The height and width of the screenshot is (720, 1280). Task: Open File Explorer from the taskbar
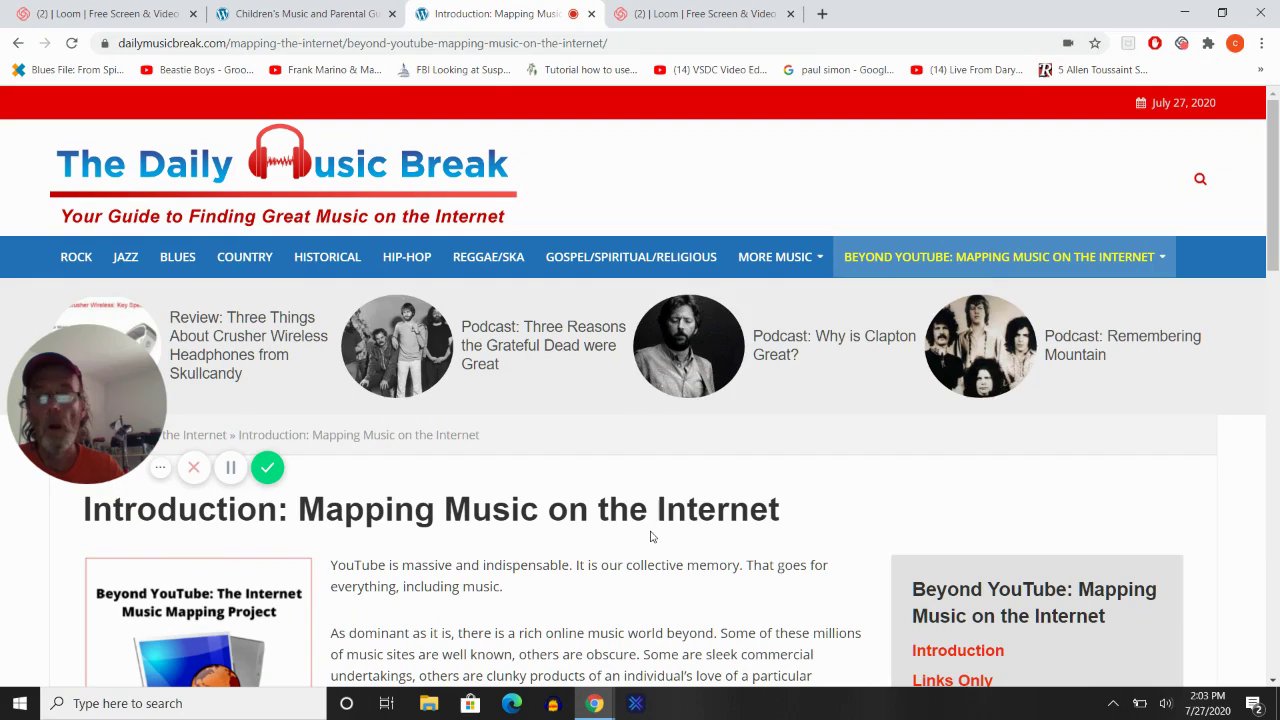pyautogui.click(x=429, y=703)
